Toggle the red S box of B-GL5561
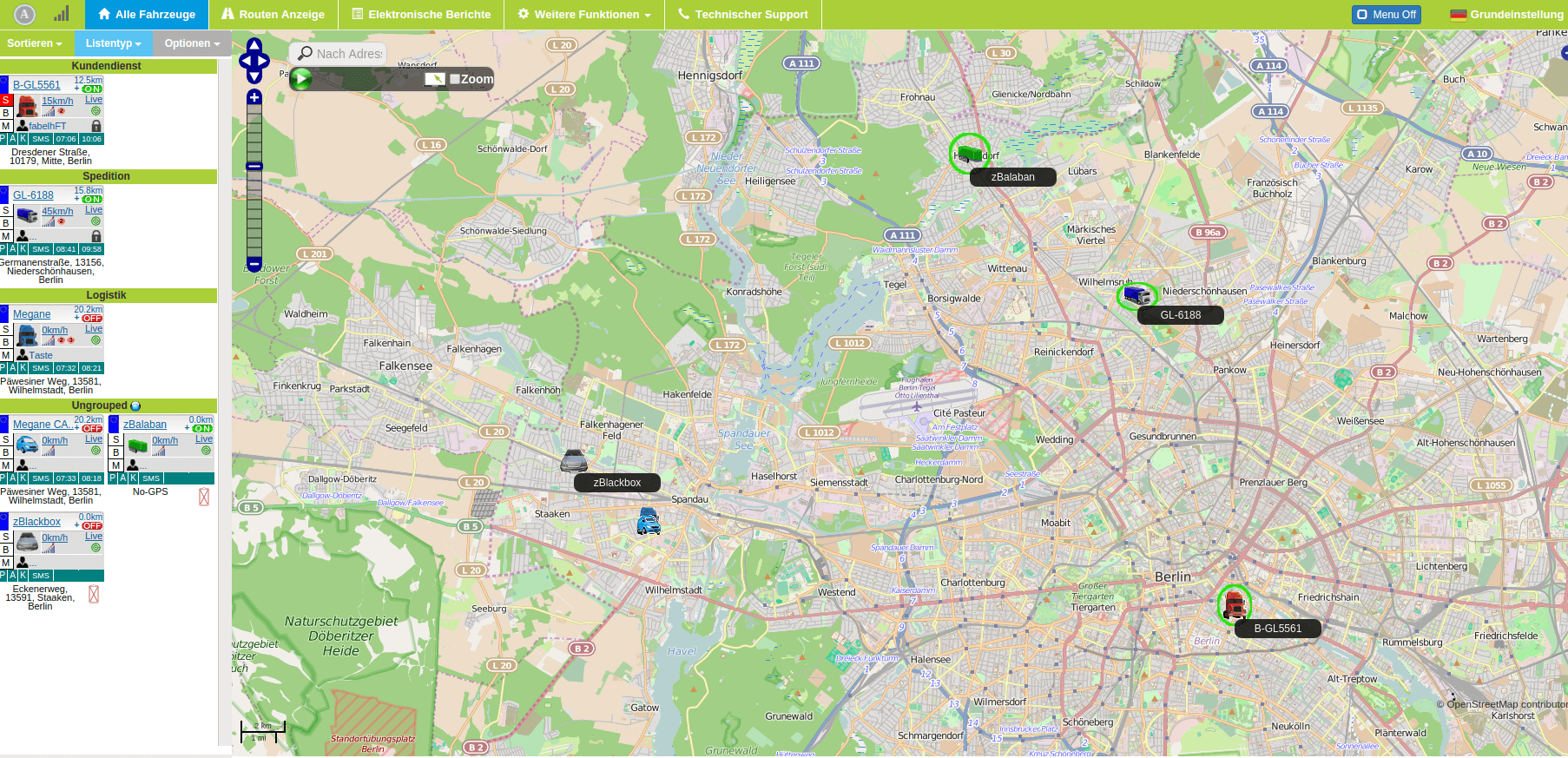Image resolution: width=1568 pixels, height=758 pixels. 5,100
